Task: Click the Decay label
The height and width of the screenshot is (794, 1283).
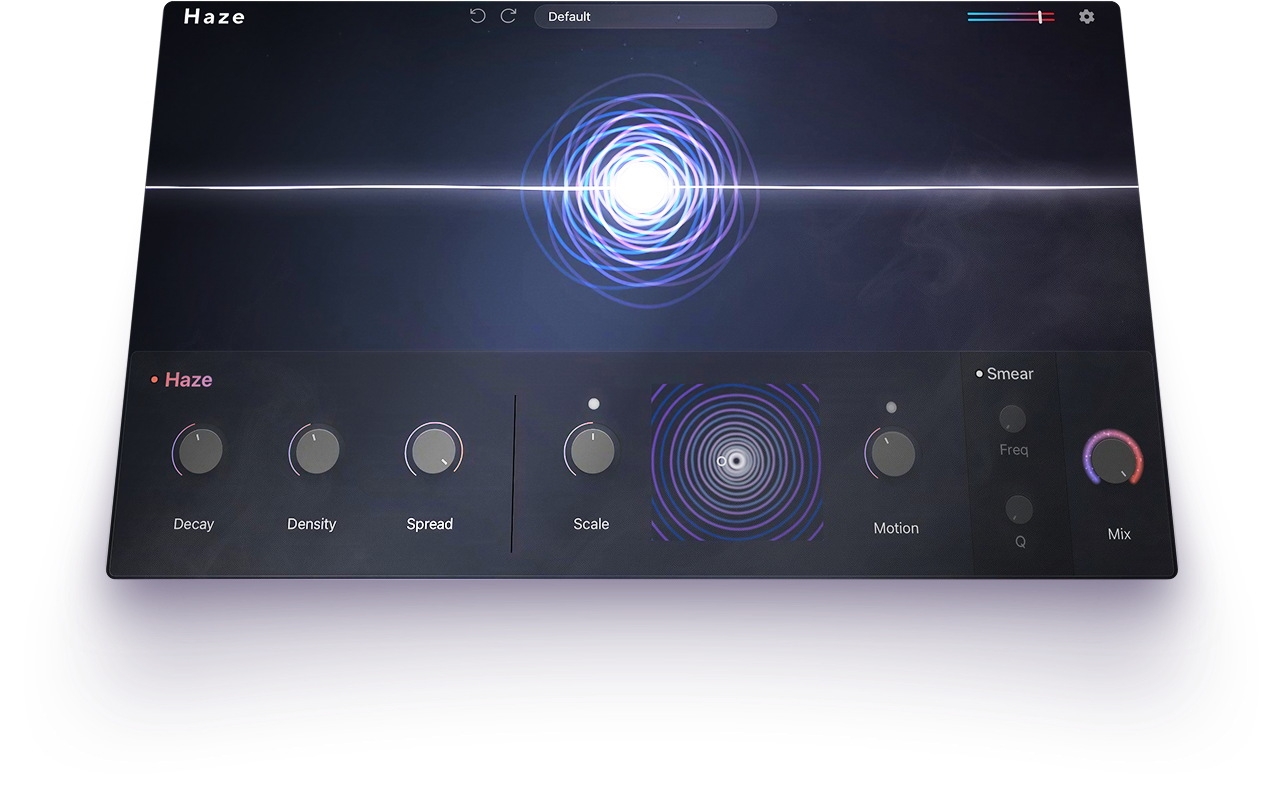Action: click(194, 524)
